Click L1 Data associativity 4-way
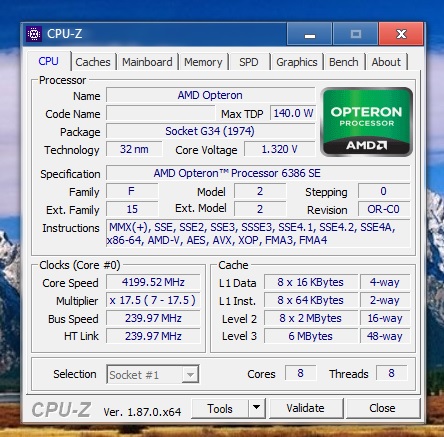444x437 pixels. click(385, 282)
